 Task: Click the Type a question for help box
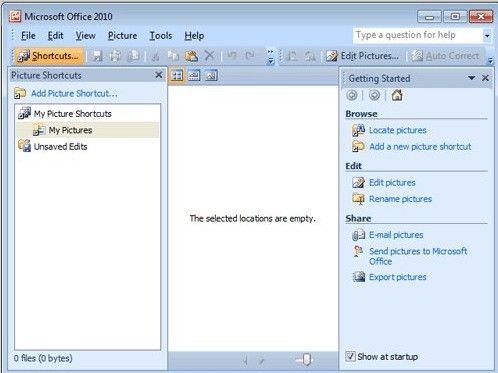(417, 35)
